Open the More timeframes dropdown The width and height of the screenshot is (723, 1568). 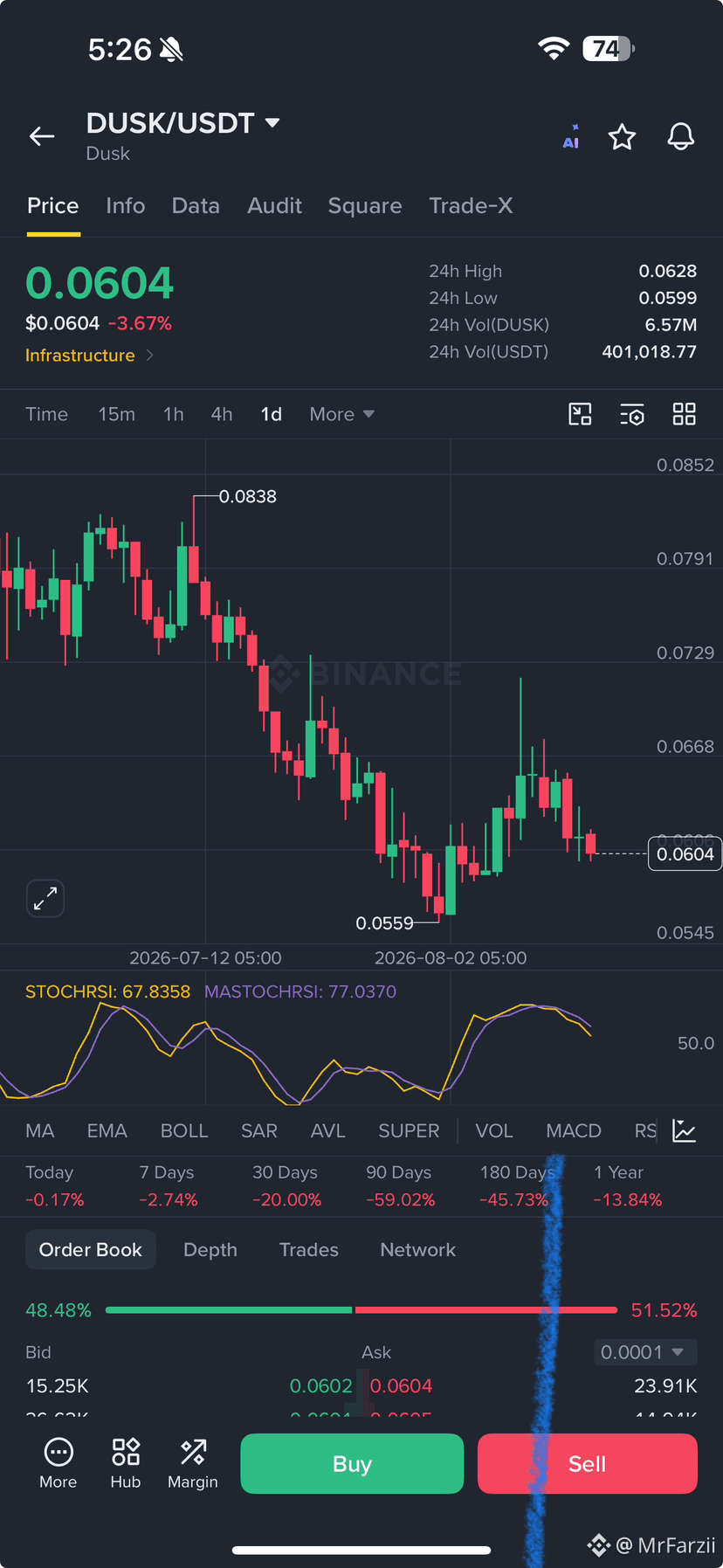coord(342,414)
